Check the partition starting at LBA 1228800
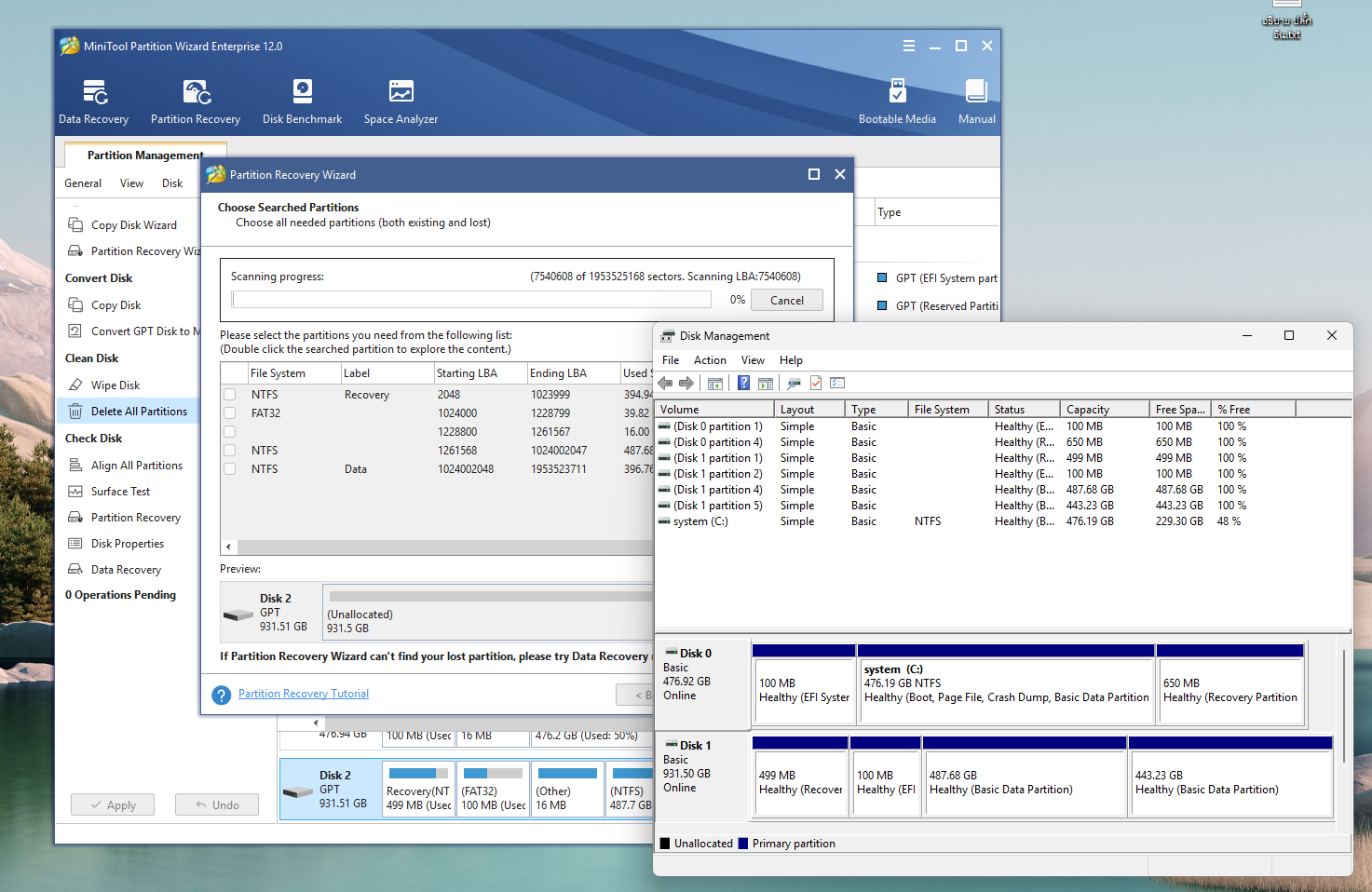This screenshot has height=892, width=1372. pyautogui.click(x=229, y=432)
